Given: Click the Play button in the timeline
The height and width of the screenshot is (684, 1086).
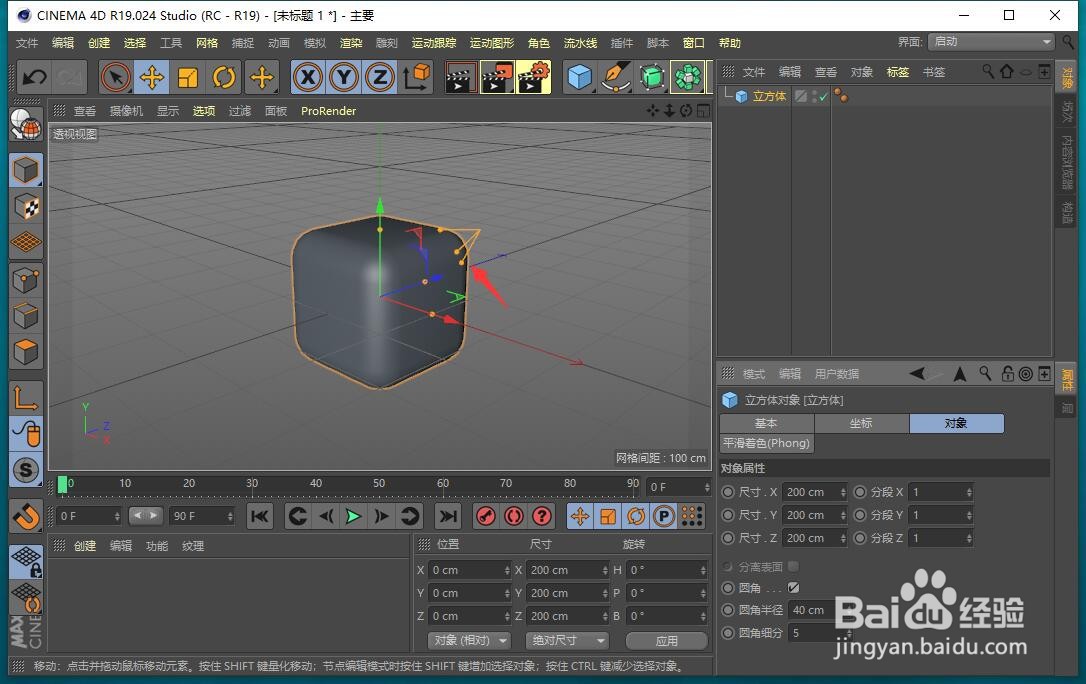Looking at the screenshot, I should (x=353, y=515).
